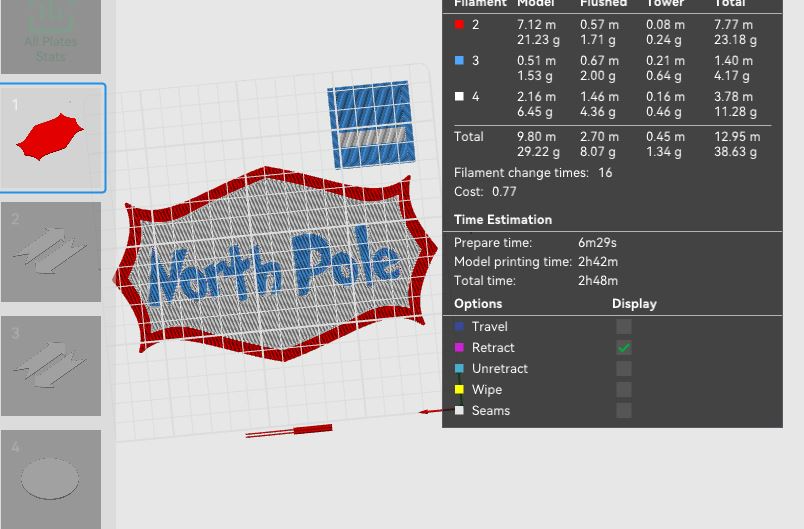Click the Unretract cyan legend icon

(x=459, y=368)
